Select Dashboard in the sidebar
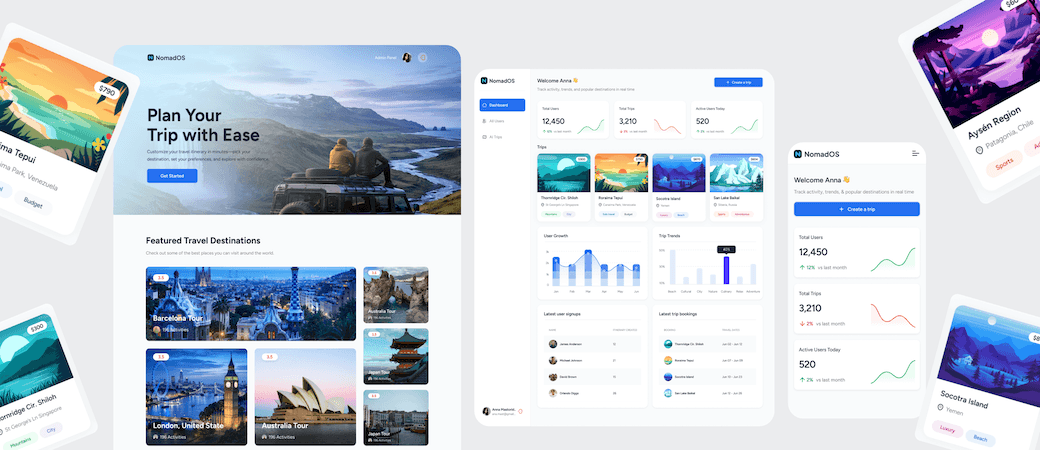The image size is (1040, 450). coord(502,105)
